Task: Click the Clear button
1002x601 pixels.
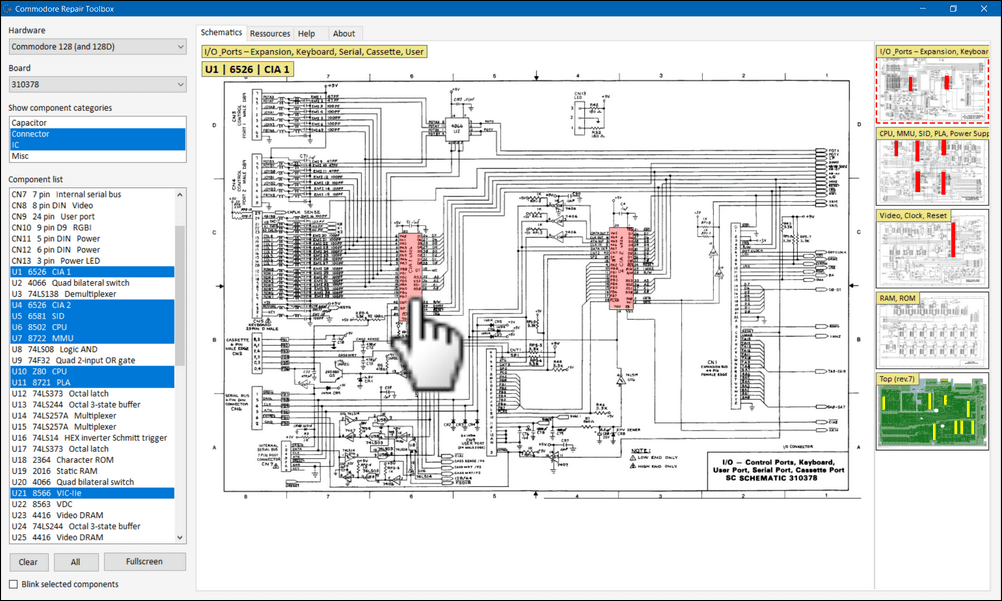Action: 28,562
